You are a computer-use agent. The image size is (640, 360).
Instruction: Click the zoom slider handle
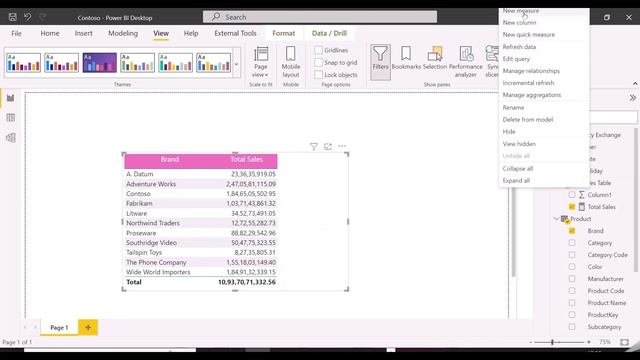click(552, 342)
